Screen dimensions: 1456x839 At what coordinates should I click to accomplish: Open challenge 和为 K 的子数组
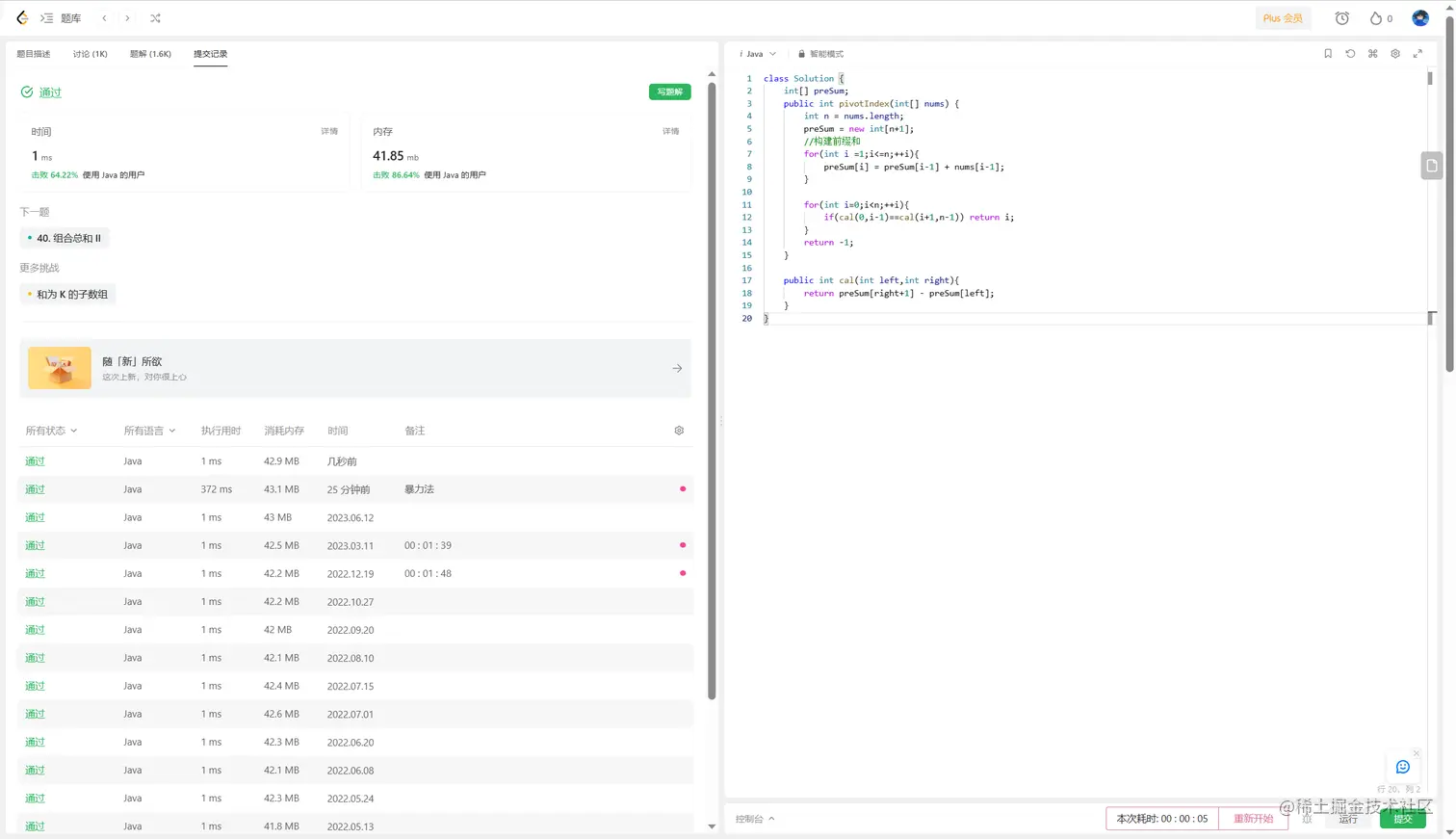[67, 294]
